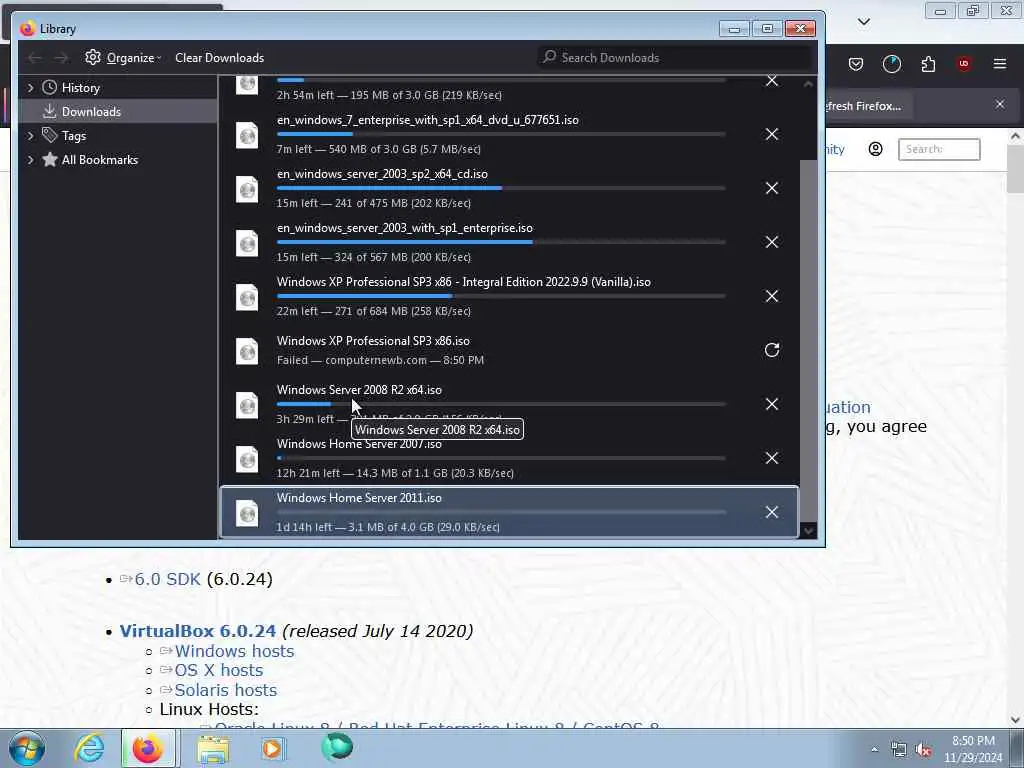Click the Library forward arrow
Viewport: 1024px width, 768px height.
coord(61,58)
